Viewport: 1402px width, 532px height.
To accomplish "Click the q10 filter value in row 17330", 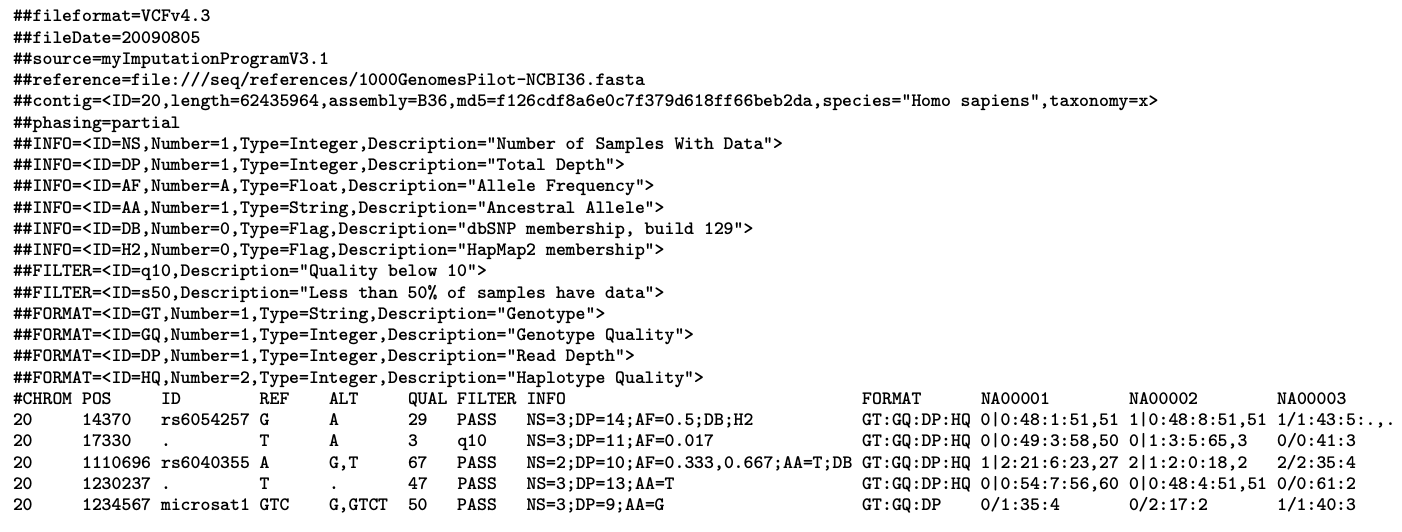I will [x=472, y=442].
